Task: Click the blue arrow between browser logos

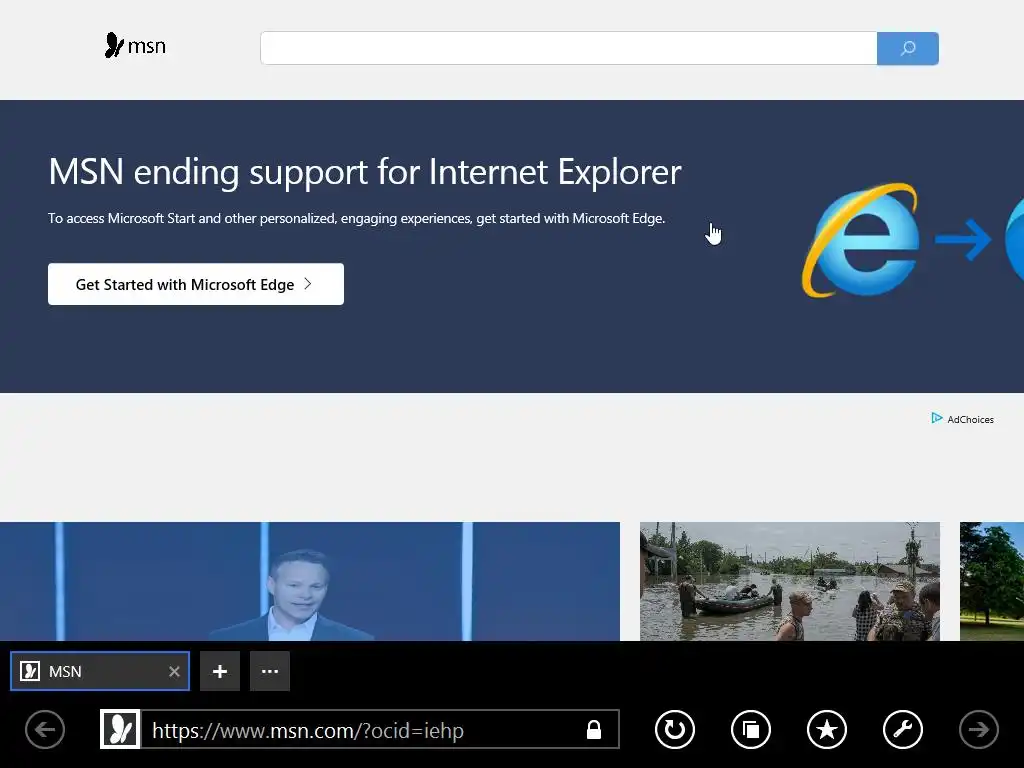Action: (x=963, y=239)
